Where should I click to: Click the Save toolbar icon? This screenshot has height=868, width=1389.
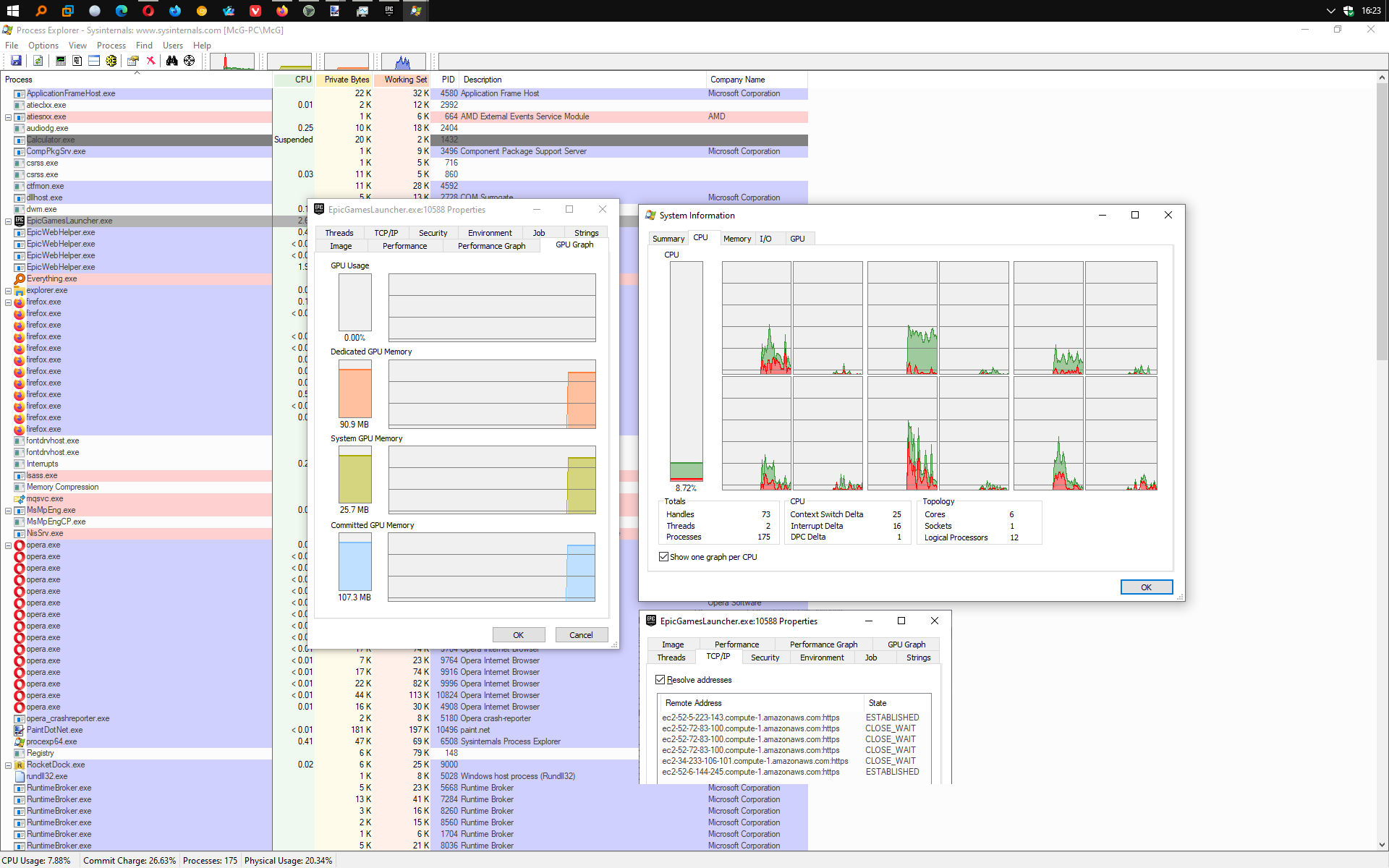coord(16,61)
